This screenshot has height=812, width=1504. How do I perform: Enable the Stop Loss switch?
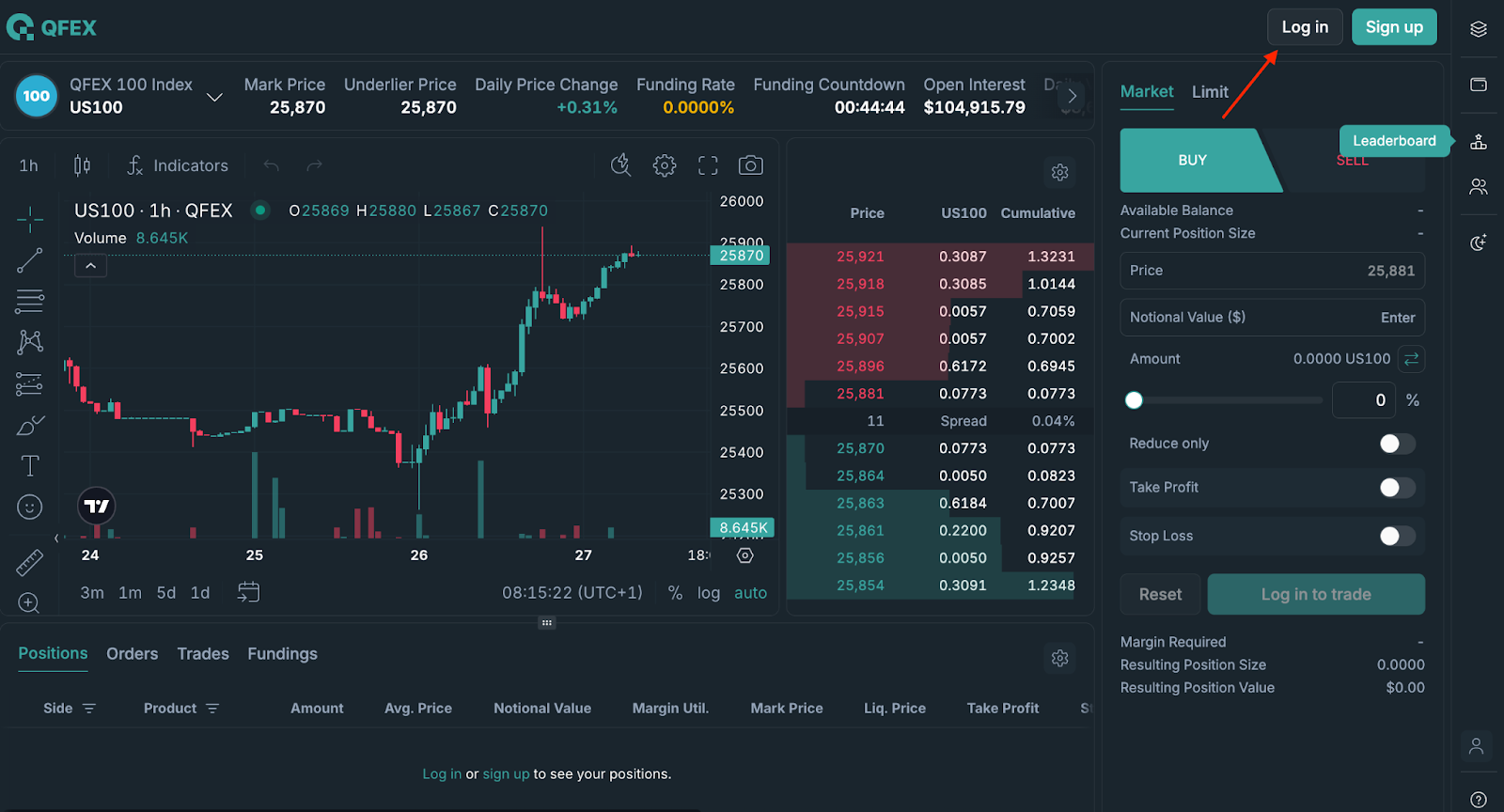(x=1397, y=536)
